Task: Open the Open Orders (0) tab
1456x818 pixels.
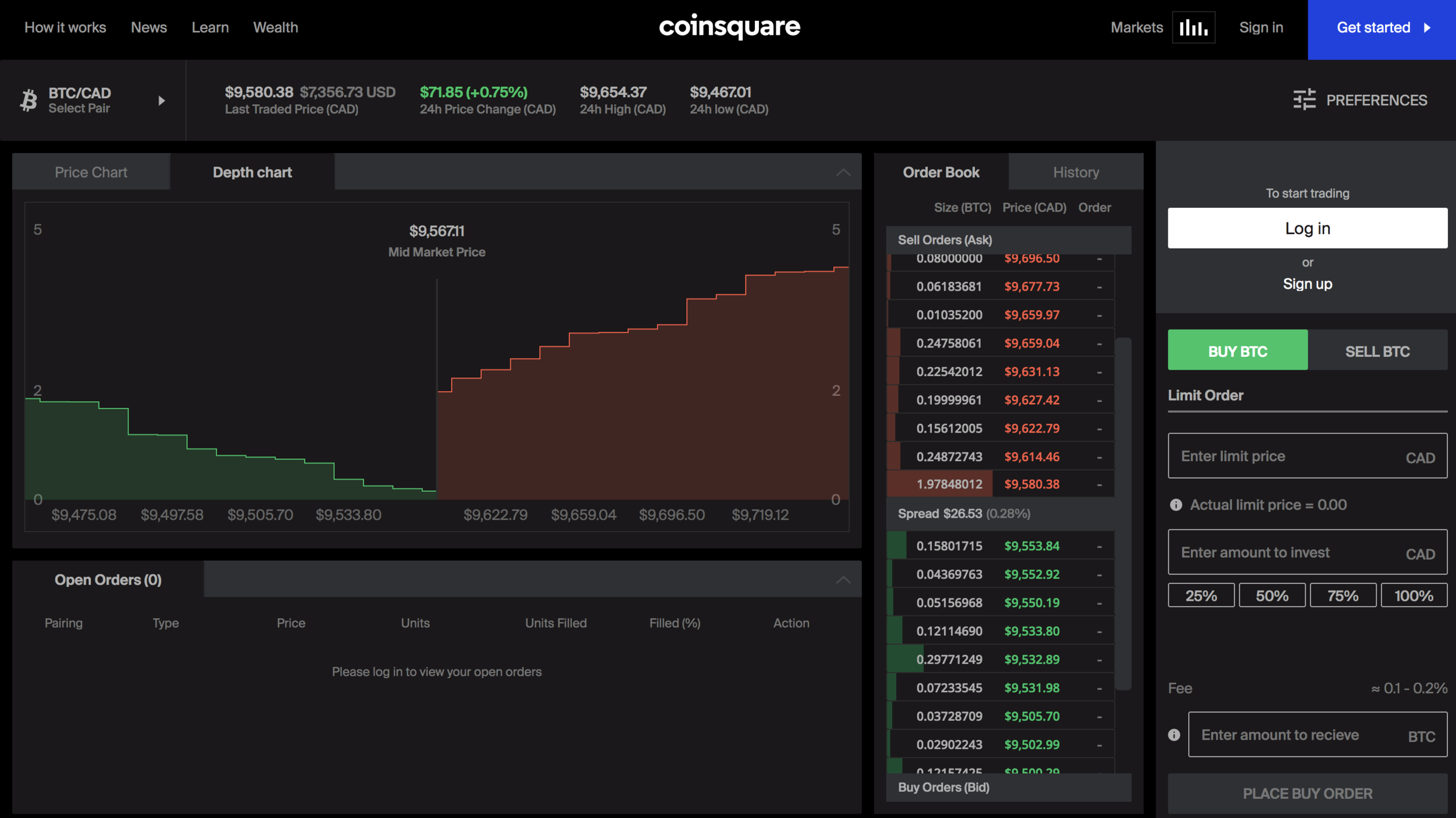Action: (108, 580)
